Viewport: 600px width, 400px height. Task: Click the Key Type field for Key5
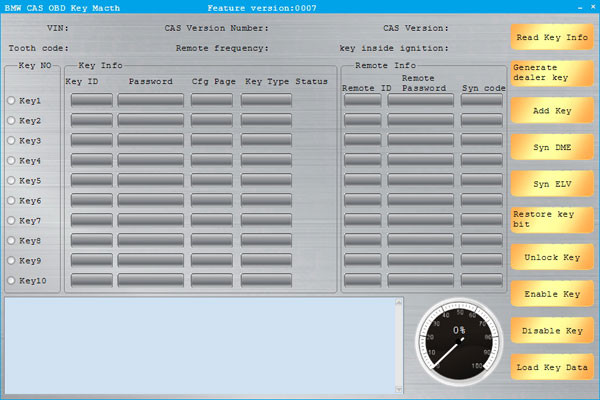tap(266, 180)
